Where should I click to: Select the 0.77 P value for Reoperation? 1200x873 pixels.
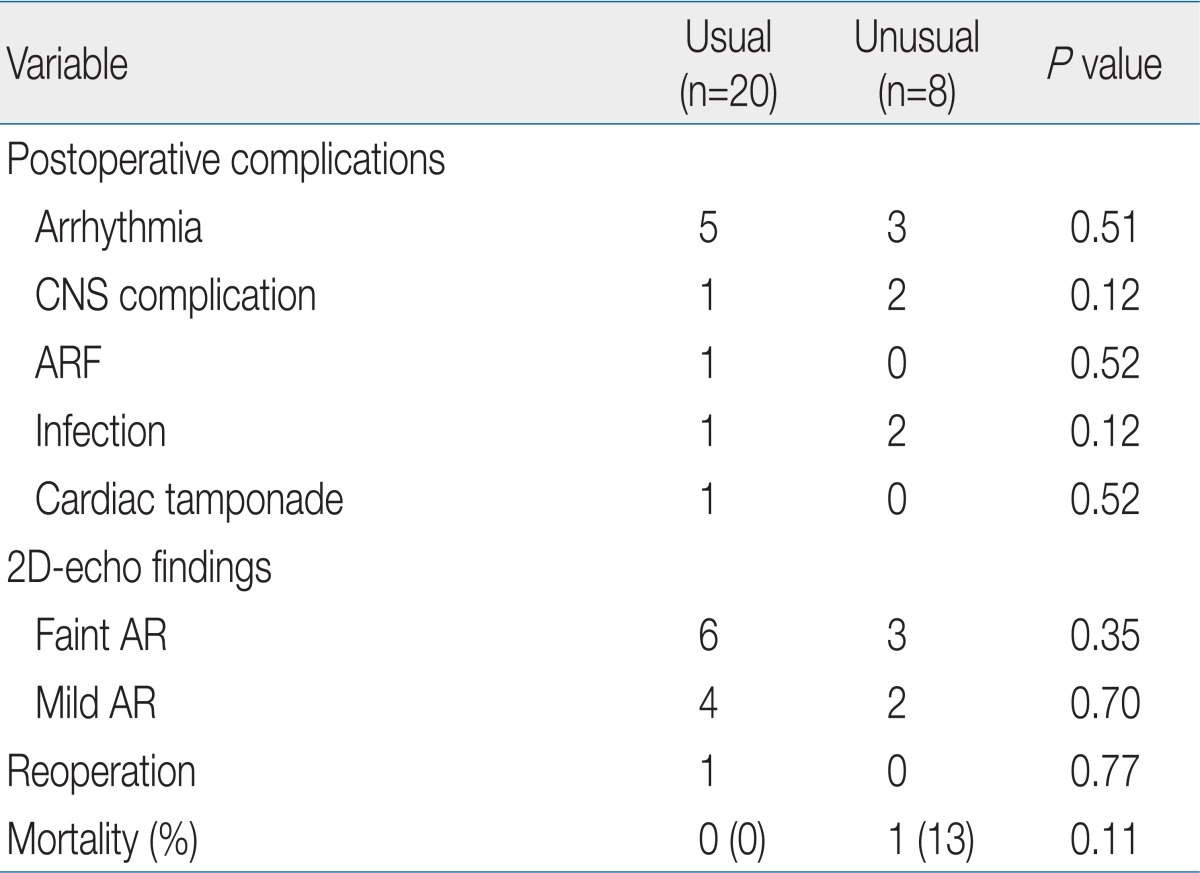click(1100, 772)
